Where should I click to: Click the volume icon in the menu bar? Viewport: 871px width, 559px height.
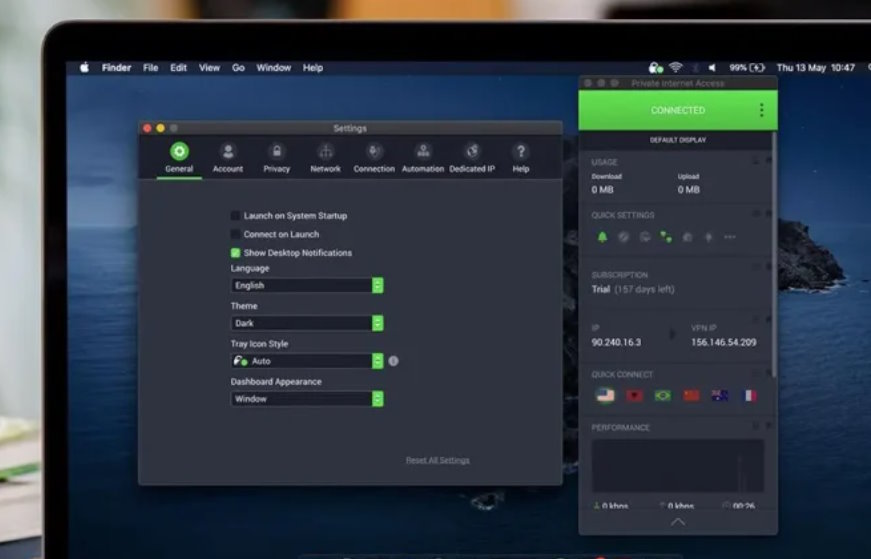point(712,68)
